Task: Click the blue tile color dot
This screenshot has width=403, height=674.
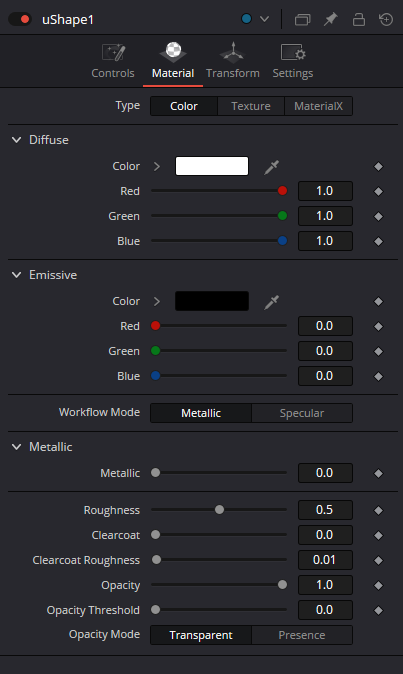Action: (246, 19)
